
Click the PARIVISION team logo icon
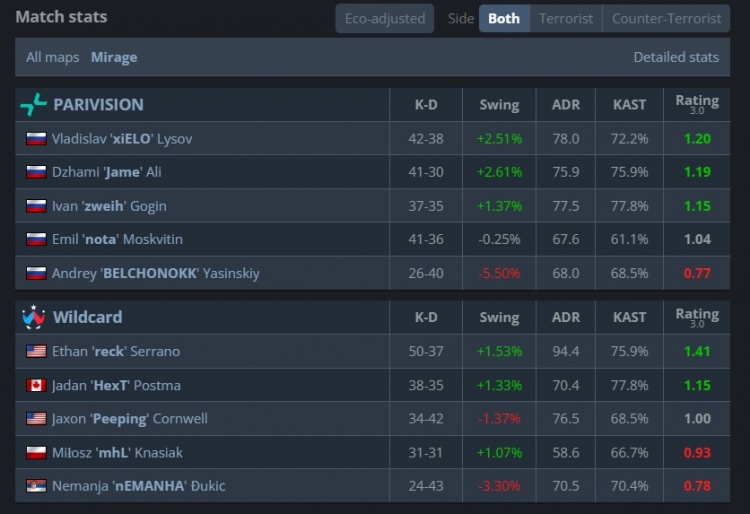pyautogui.click(x=33, y=105)
